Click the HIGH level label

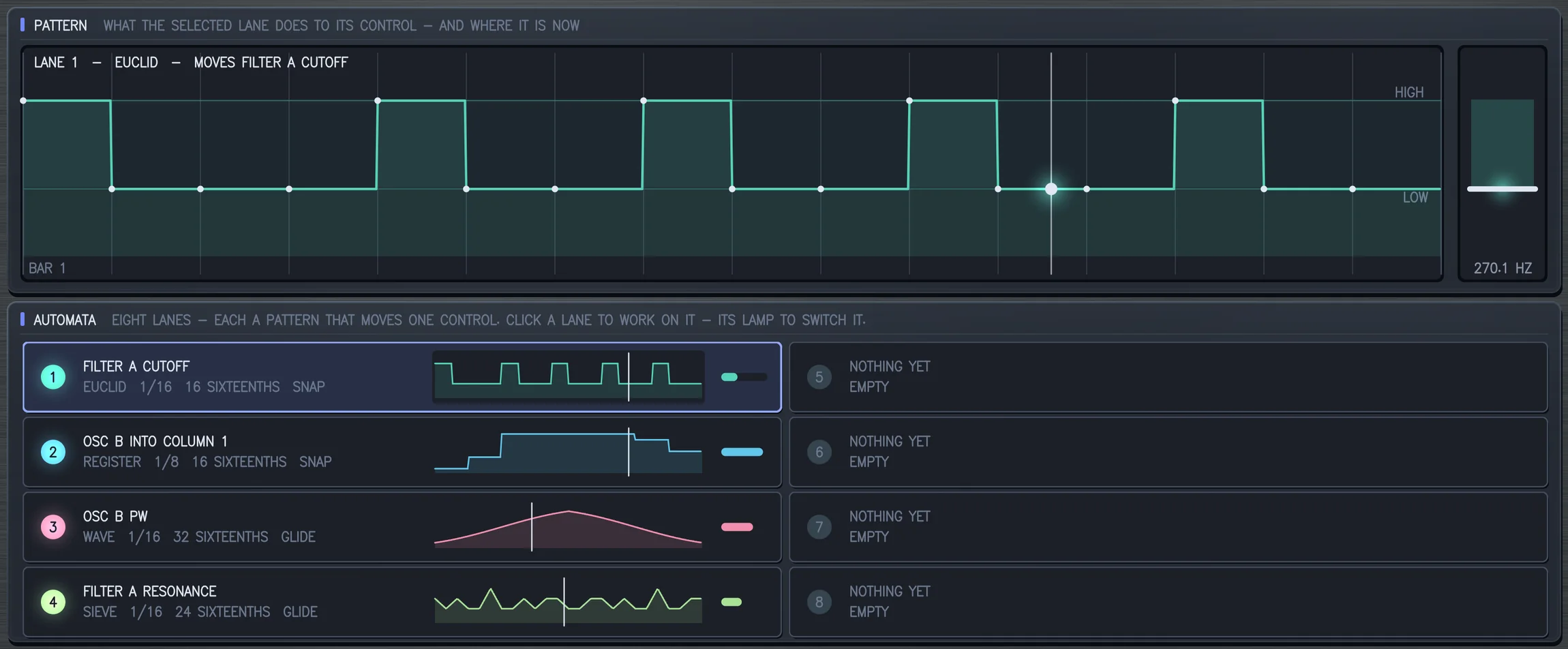click(1409, 92)
